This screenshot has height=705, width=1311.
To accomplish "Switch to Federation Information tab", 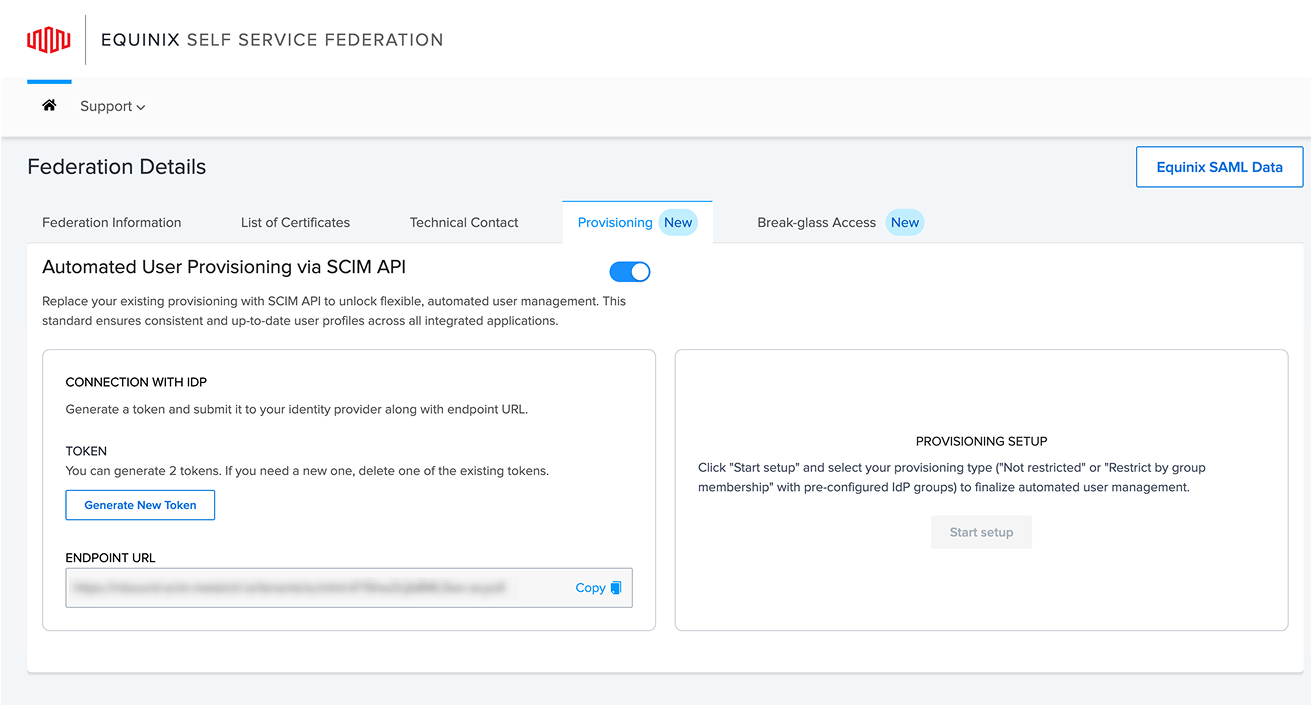I will point(112,222).
